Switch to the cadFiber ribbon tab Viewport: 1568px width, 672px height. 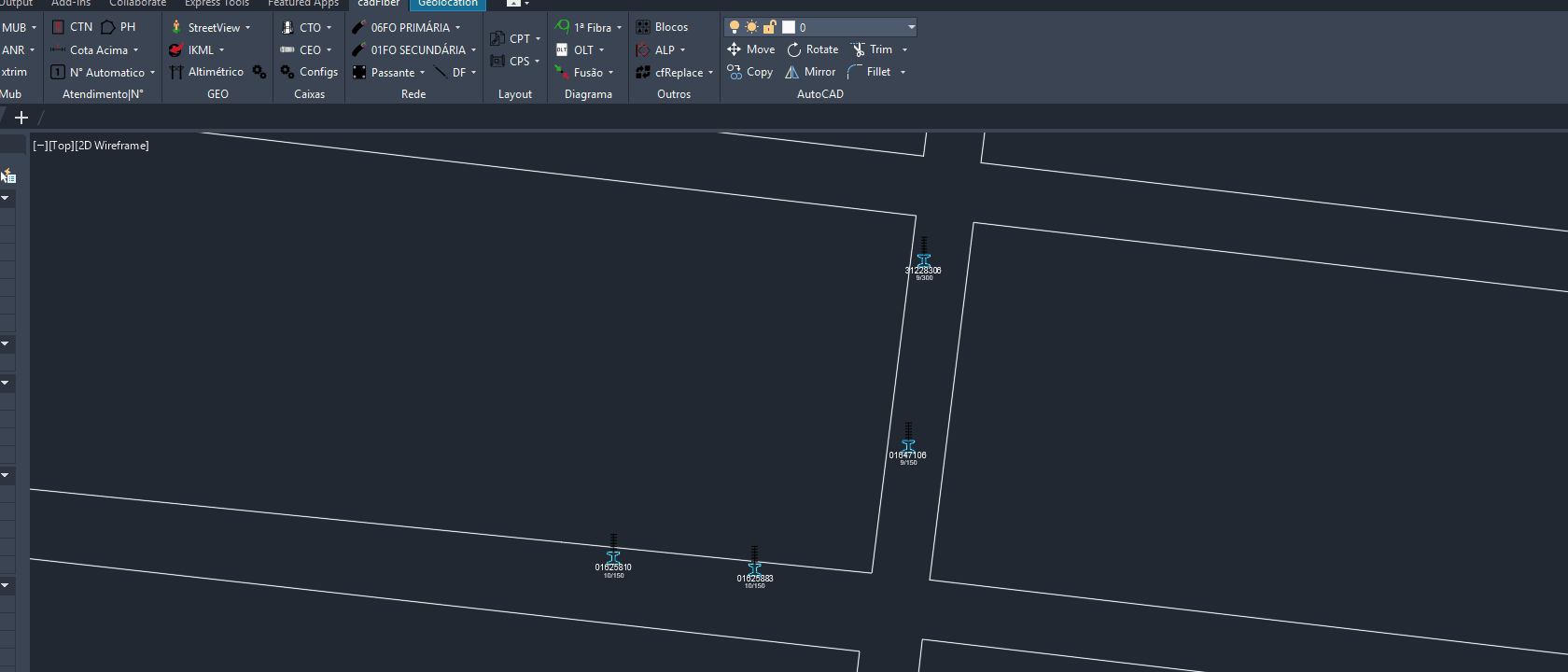point(378,4)
